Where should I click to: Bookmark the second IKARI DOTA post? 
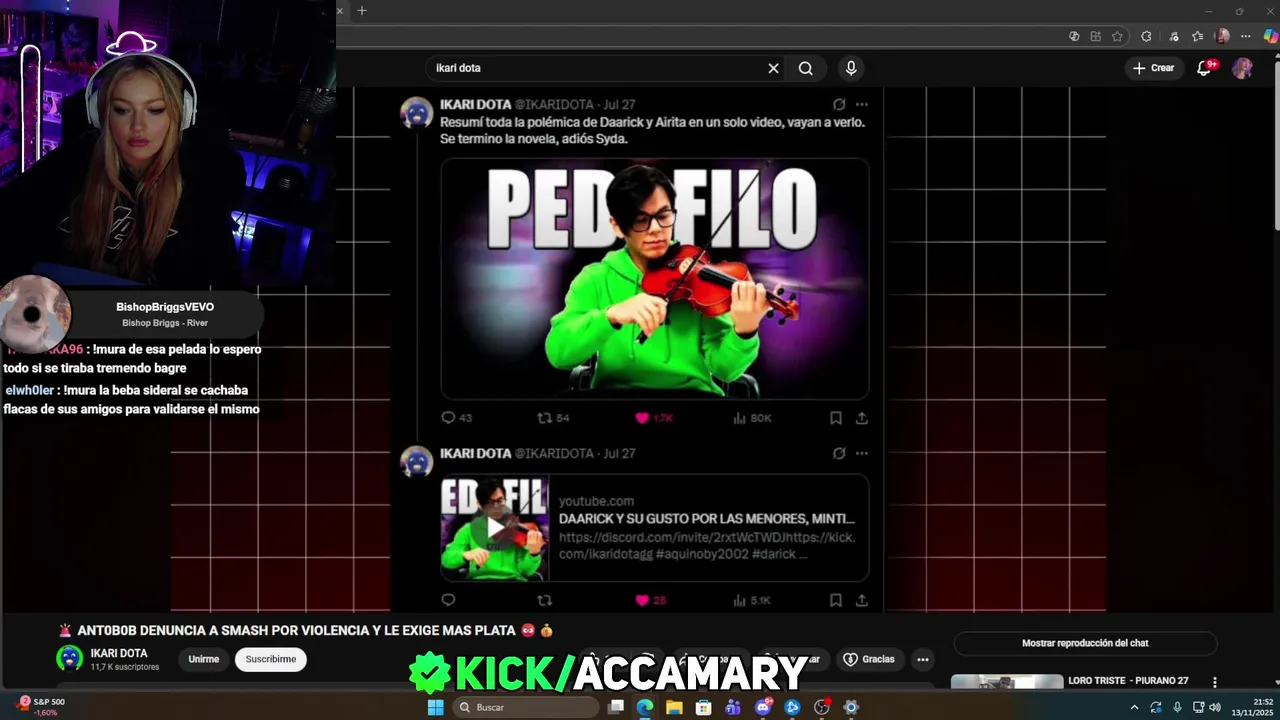[x=835, y=600]
